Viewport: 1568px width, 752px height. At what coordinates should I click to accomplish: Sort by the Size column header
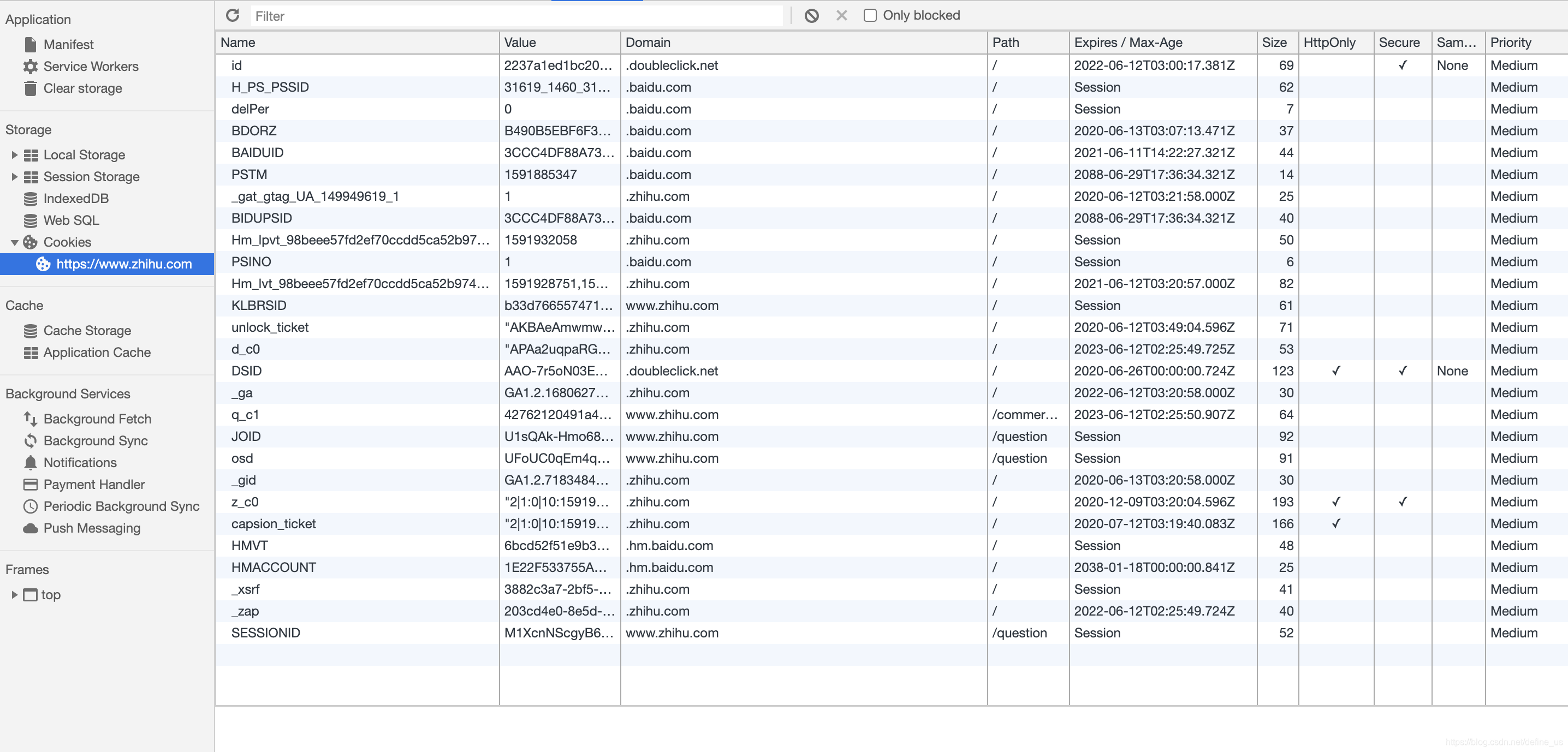(x=1278, y=43)
